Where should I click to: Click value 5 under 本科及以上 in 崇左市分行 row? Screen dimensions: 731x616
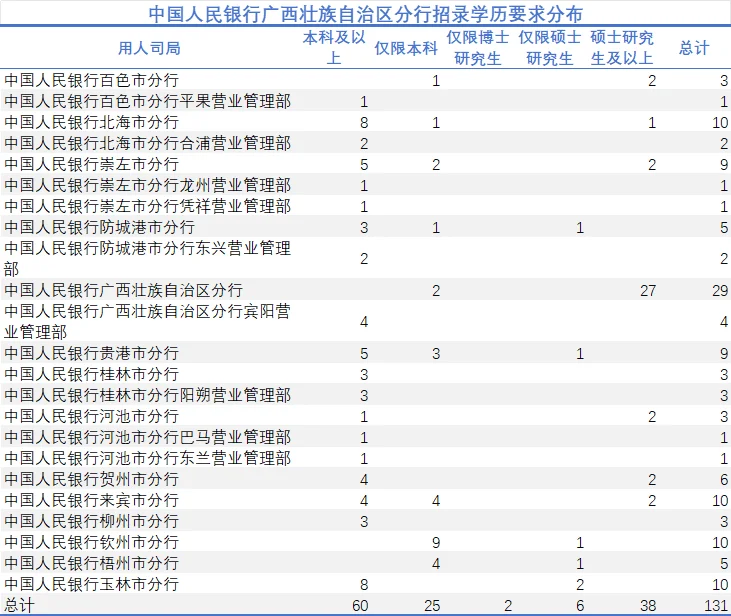pos(364,165)
